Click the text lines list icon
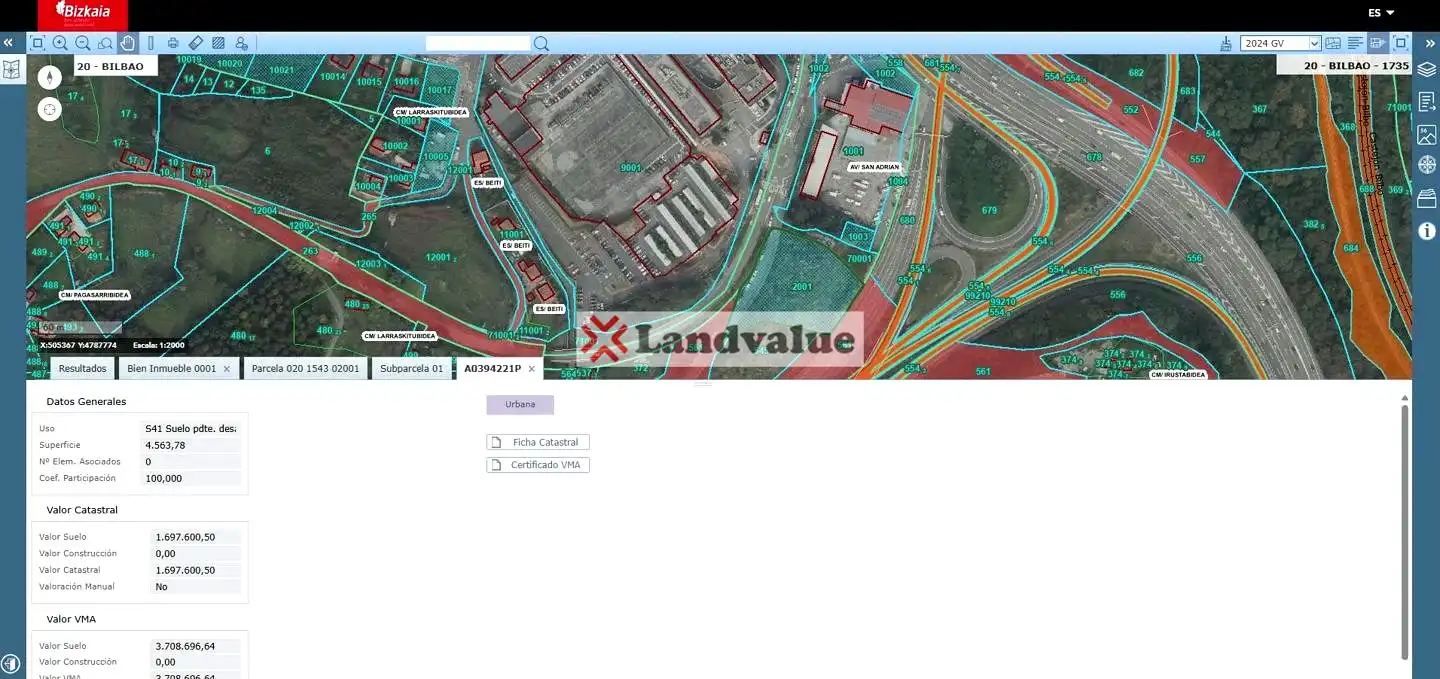This screenshot has height=679, width=1440. (1355, 43)
